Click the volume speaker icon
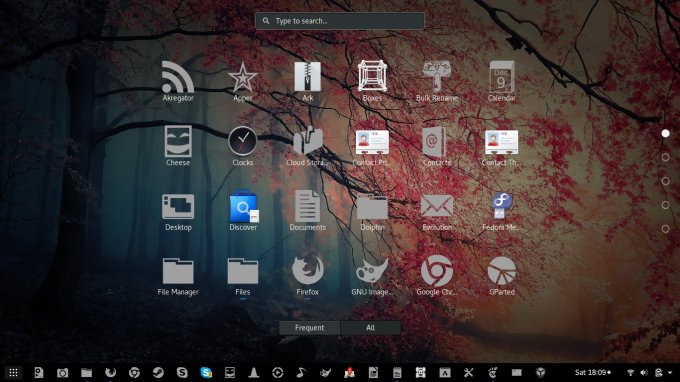Image resolution: width=680 pixels, height=382 pixels. pyautogui.click(x=644, y=372)
